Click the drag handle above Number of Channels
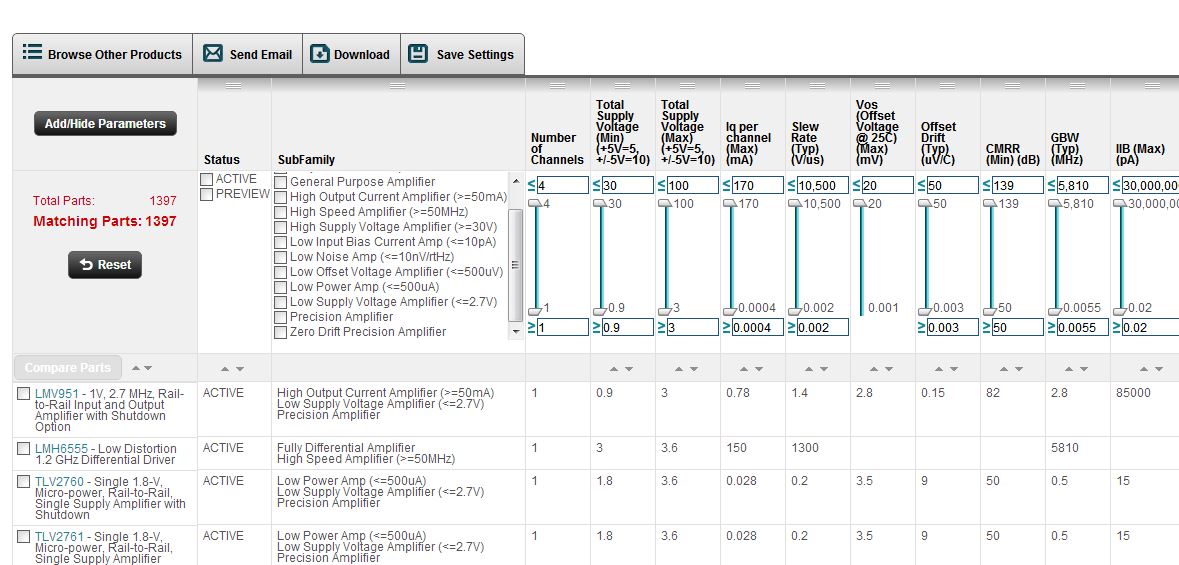 [x=557, y=86]
